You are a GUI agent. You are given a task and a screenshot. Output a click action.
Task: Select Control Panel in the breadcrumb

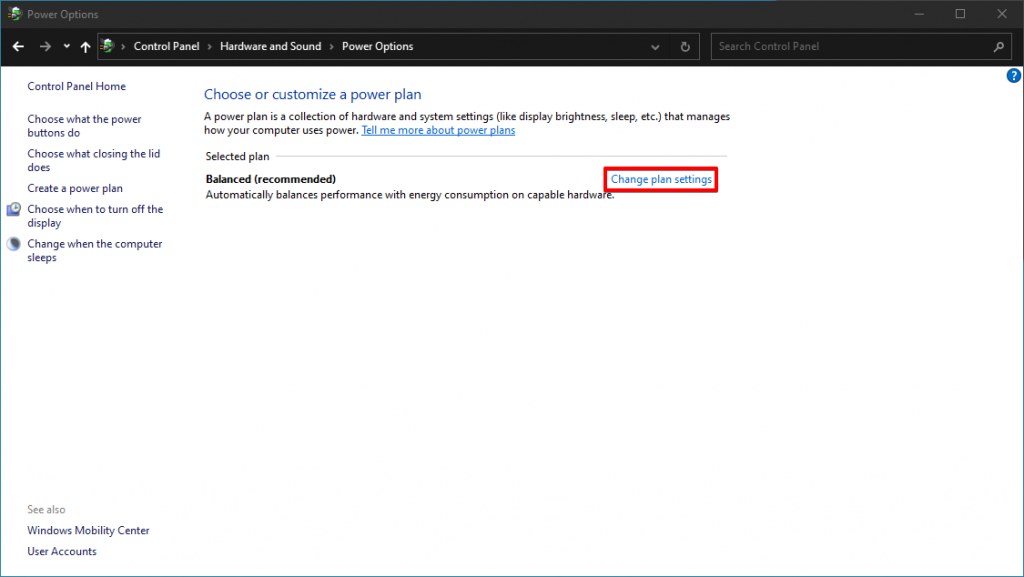click(167, 46)
